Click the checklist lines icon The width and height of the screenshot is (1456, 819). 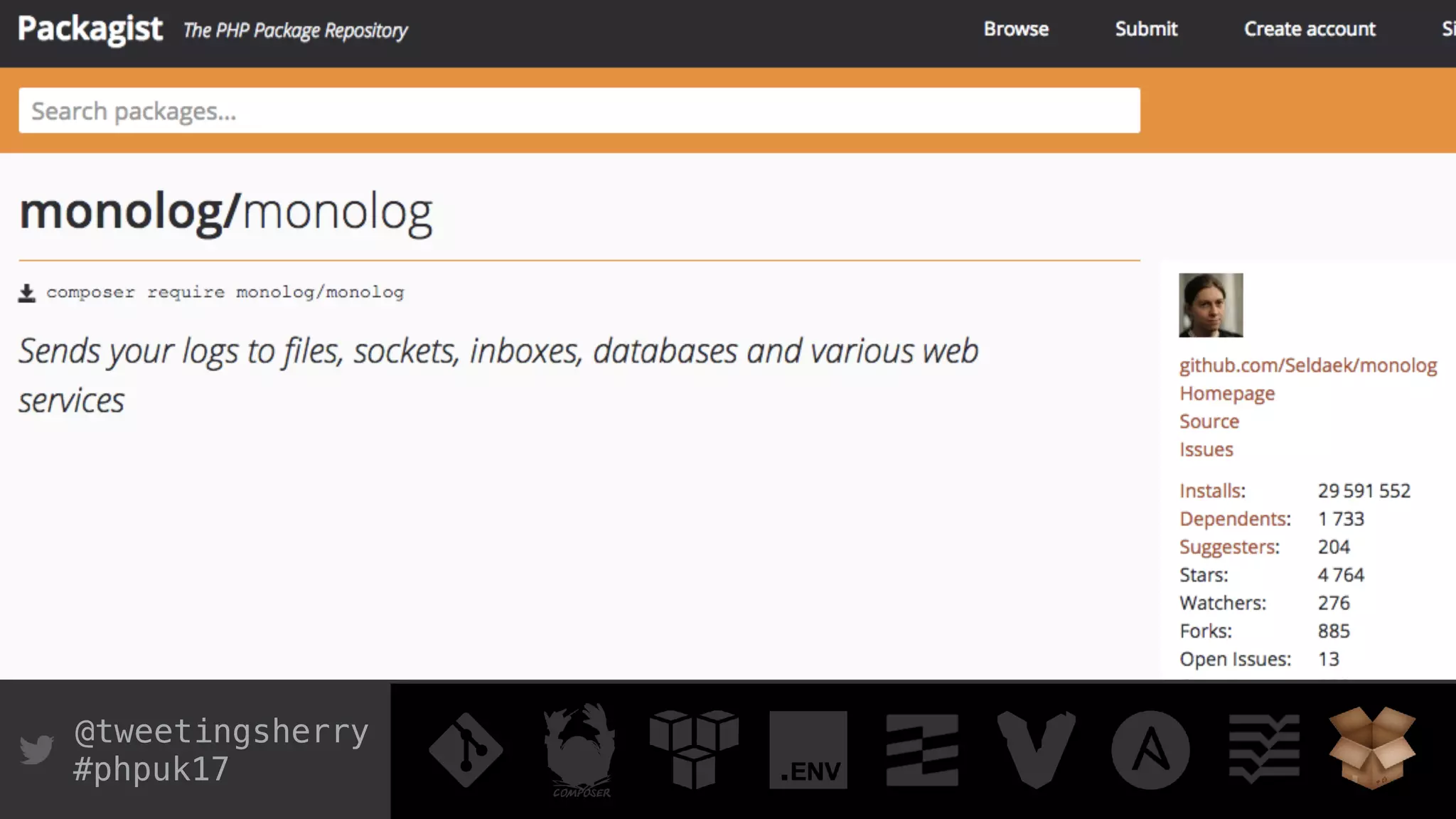click(1264, 749)
